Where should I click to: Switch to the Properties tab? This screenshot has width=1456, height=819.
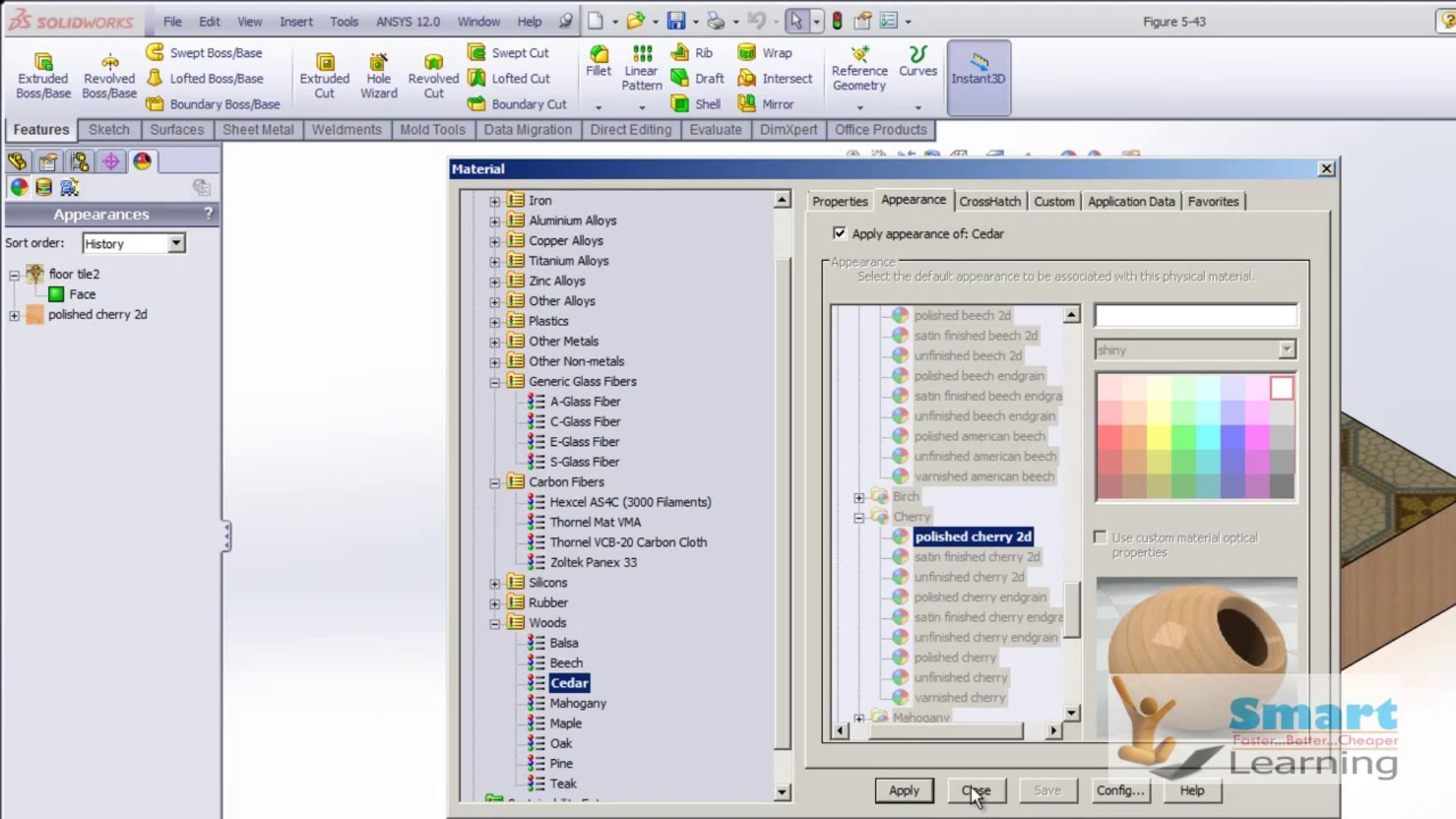point(839,202)
